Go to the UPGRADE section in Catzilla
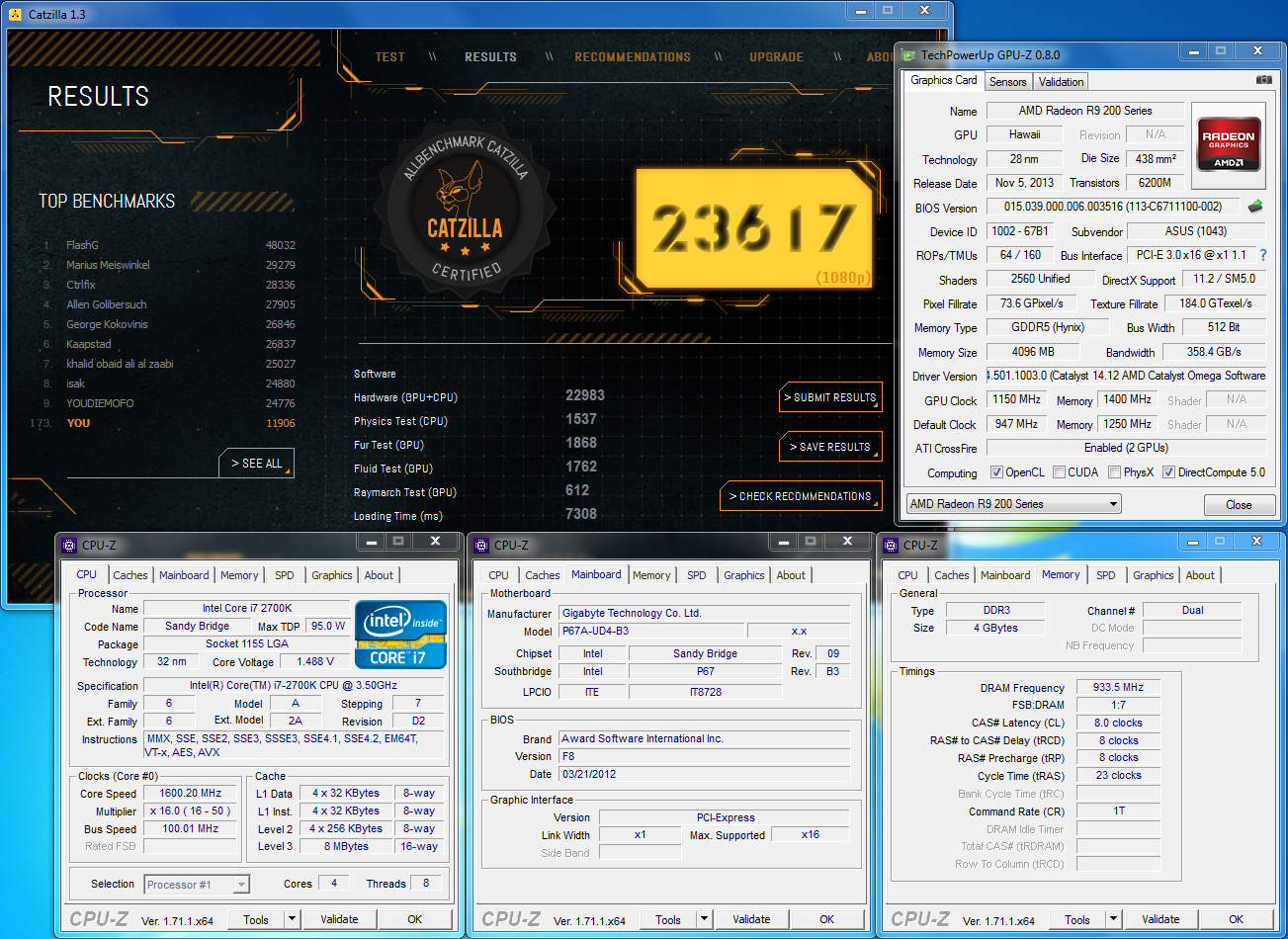1288x939 pixels. click(776, 56)
